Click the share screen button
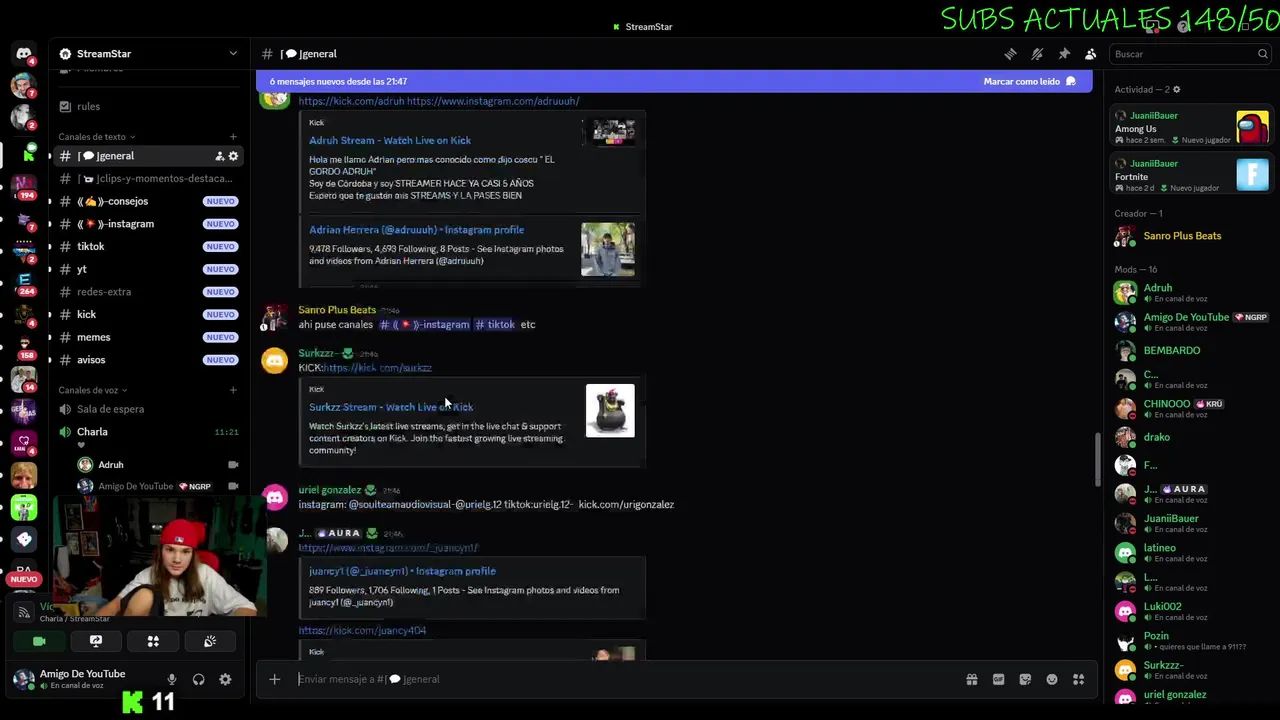The width and height of the screenshot is (1280, 720). pyautogui.click(x=96, y=641)
